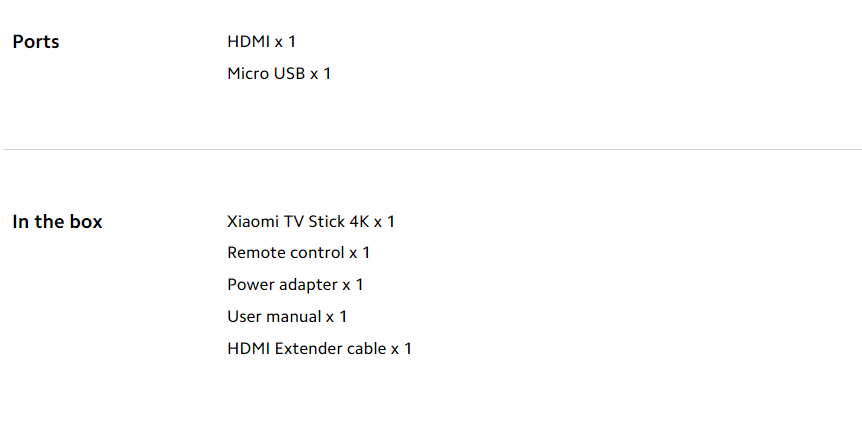Click the word "Micro" under Ports
The image size is (862, 424).
247,74
